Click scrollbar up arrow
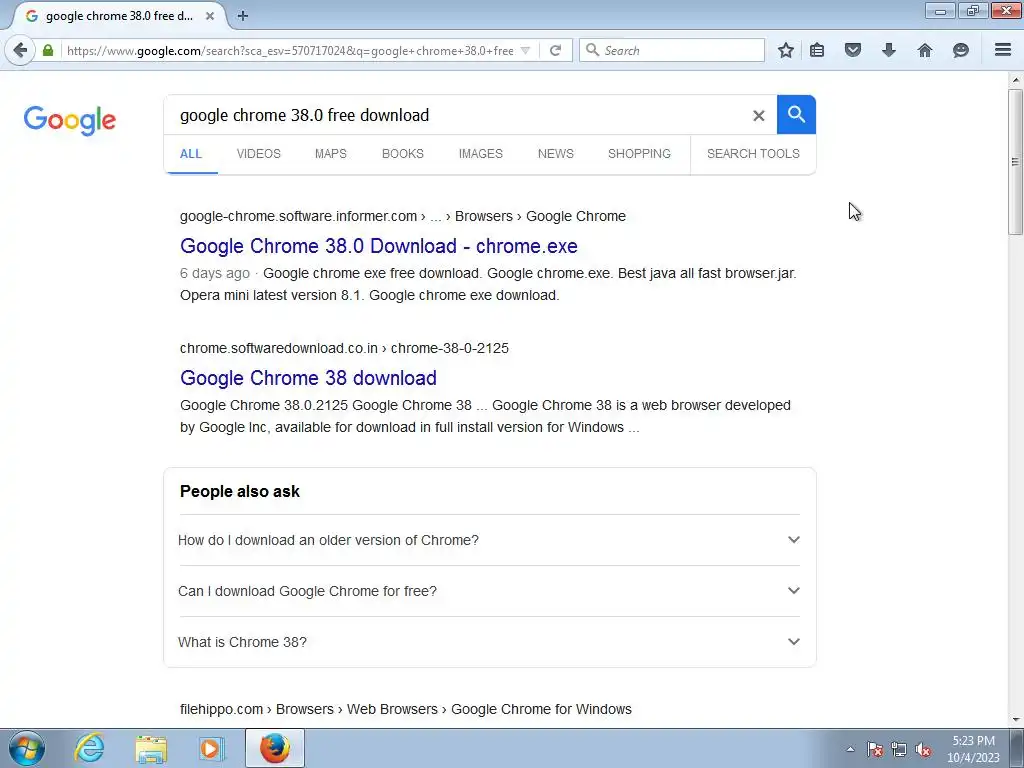 tap(1015, 80)
